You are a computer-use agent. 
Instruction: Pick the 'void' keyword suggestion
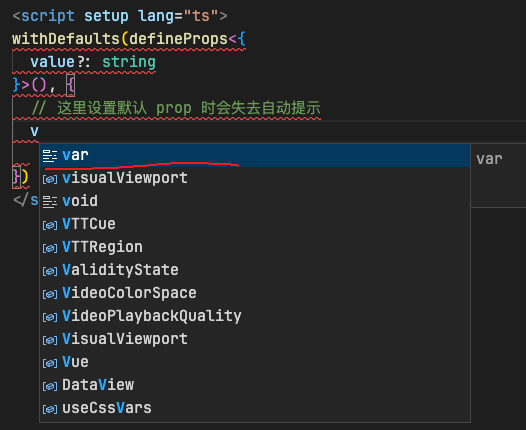pyautogui.click(x=255, y=201)
